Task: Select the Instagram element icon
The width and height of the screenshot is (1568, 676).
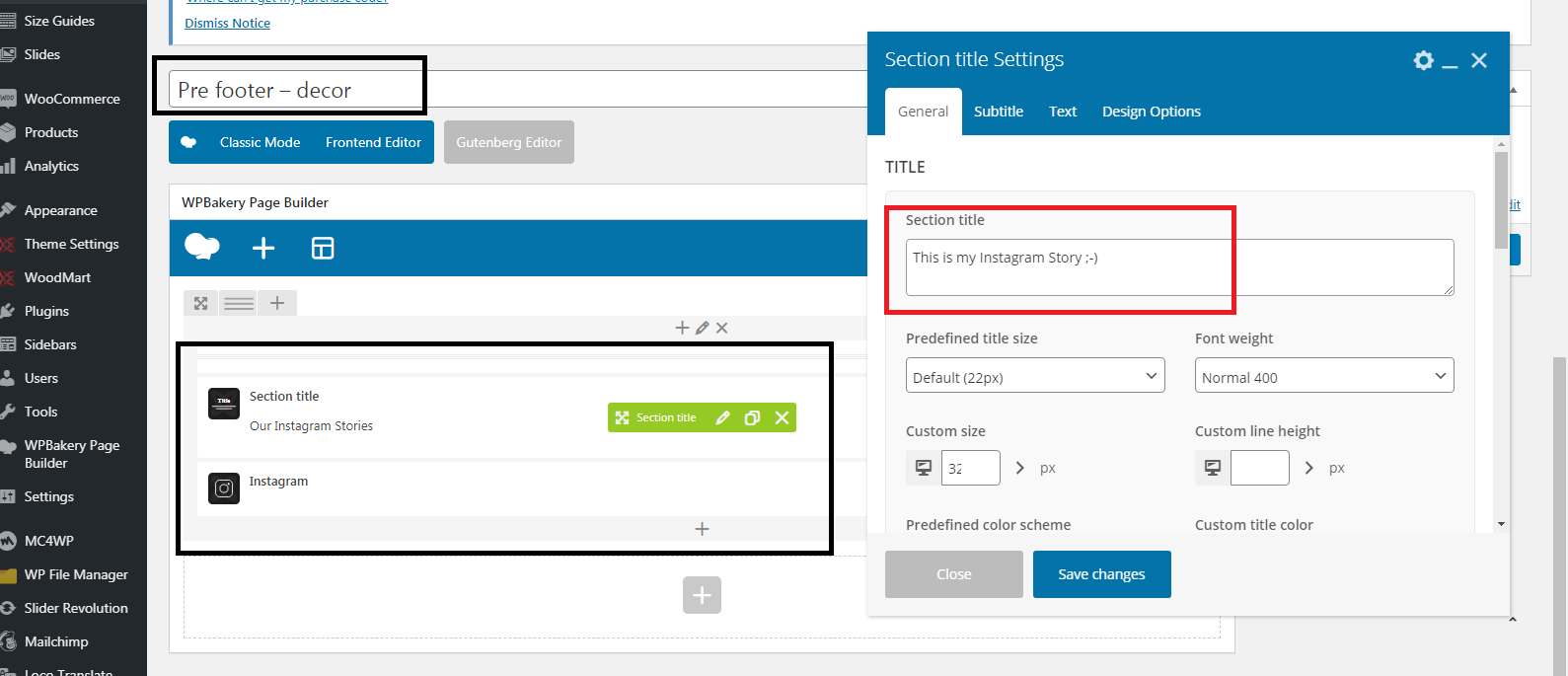Action: 224,488
